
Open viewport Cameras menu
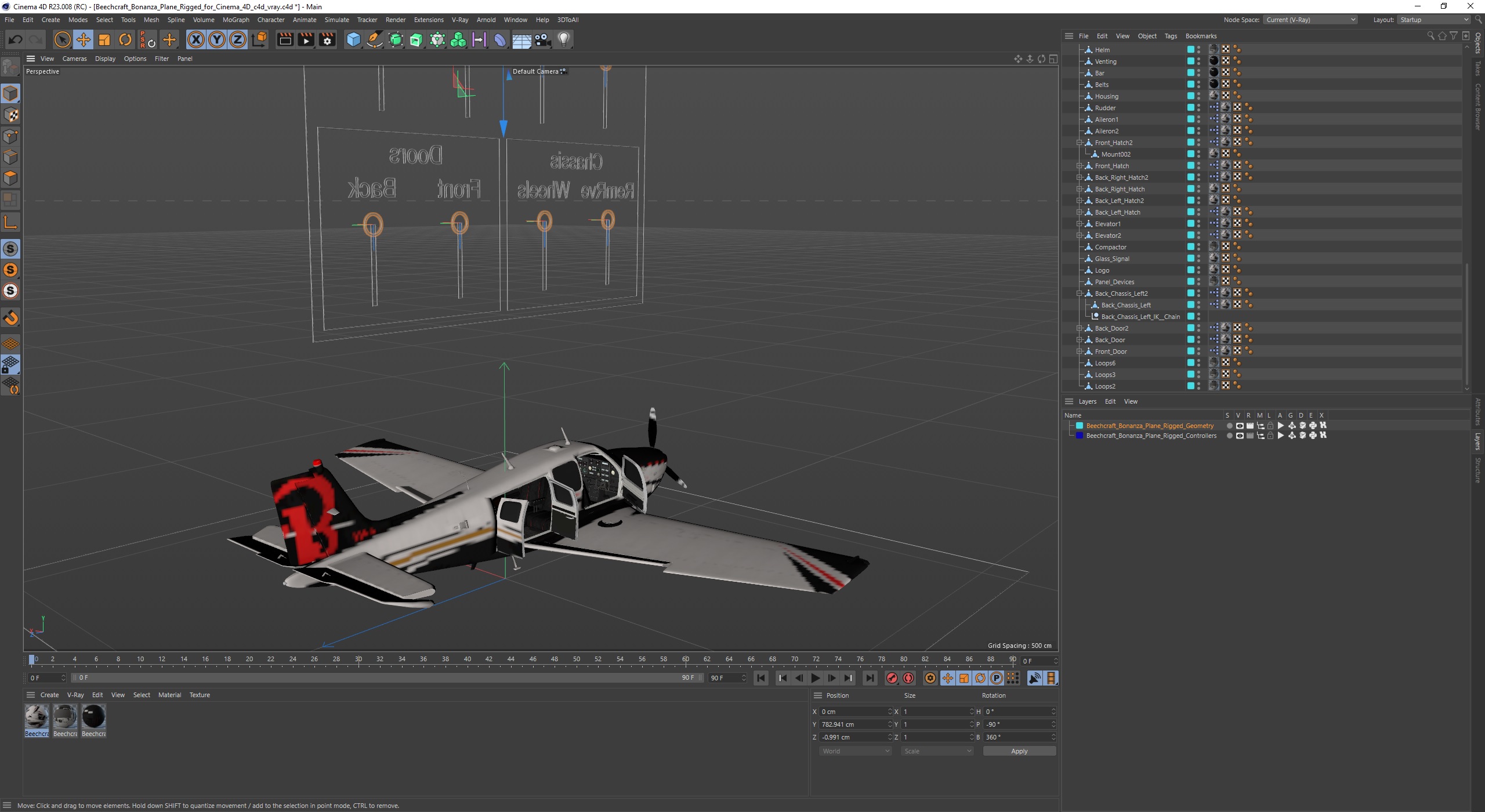[x=74, y=59]
